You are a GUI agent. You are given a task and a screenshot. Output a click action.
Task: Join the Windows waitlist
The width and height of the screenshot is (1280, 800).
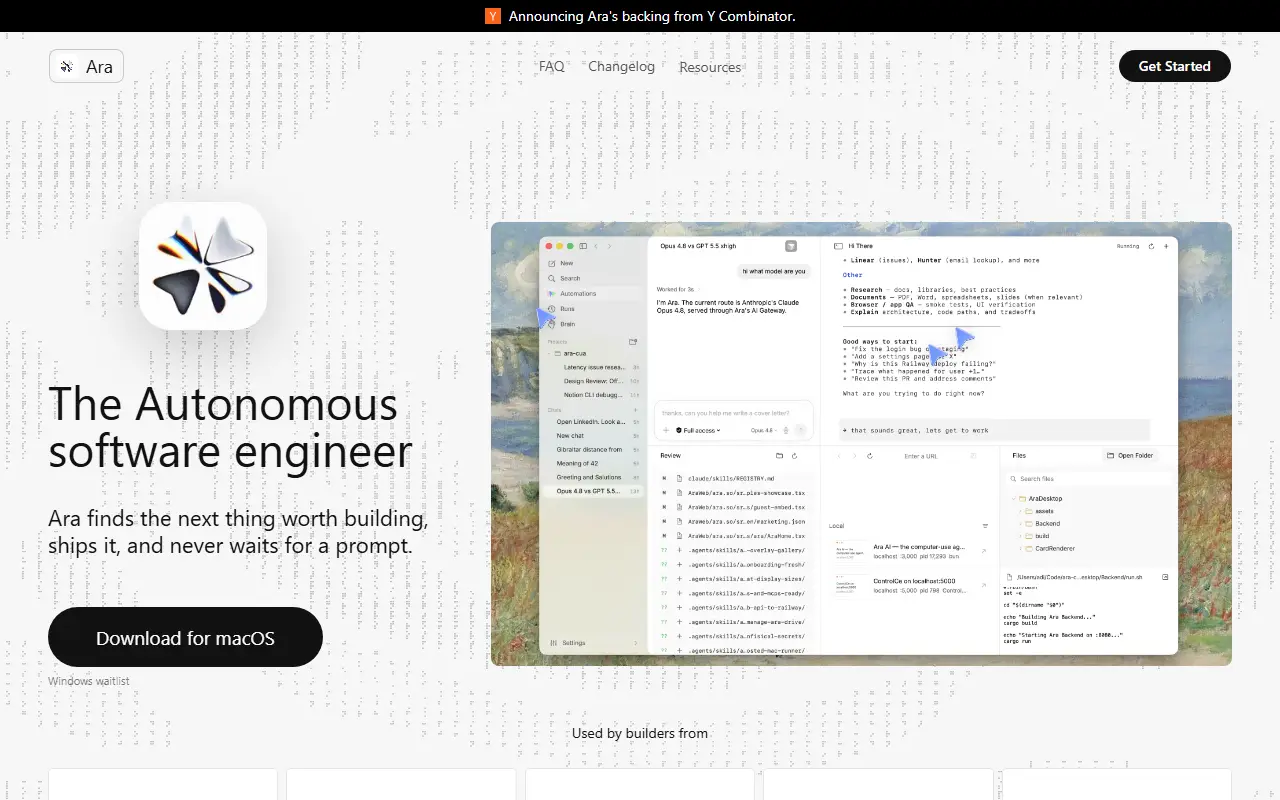pos(89,681)
